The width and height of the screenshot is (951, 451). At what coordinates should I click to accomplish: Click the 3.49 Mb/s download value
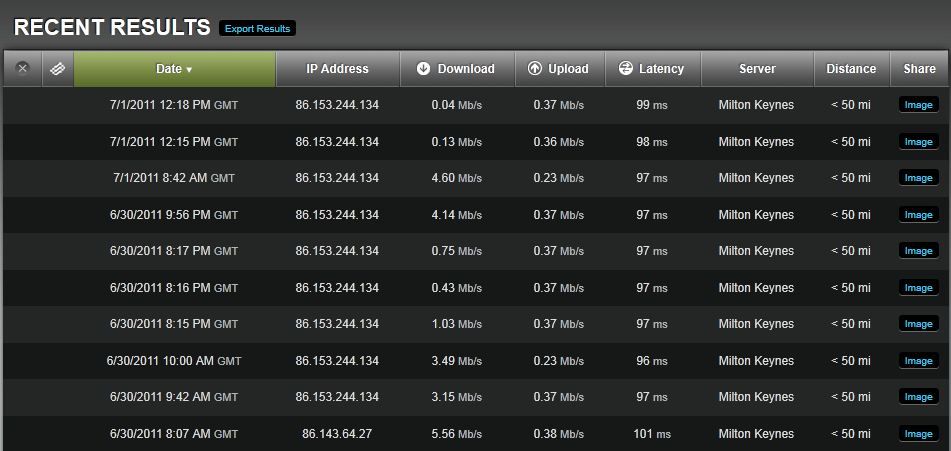pos(457,361)
